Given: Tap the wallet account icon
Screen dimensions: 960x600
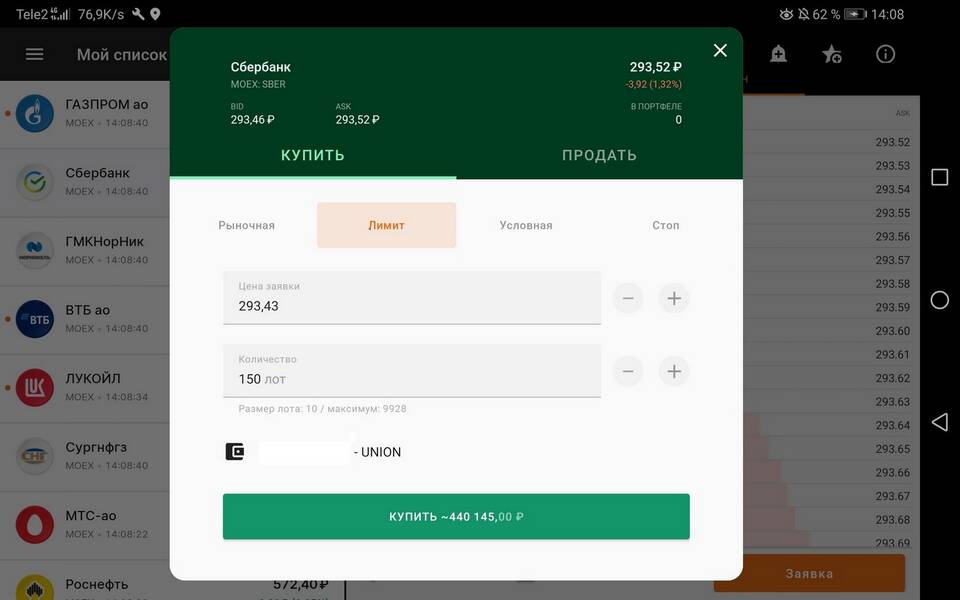Looking at the screenshot, I should 234,452.
